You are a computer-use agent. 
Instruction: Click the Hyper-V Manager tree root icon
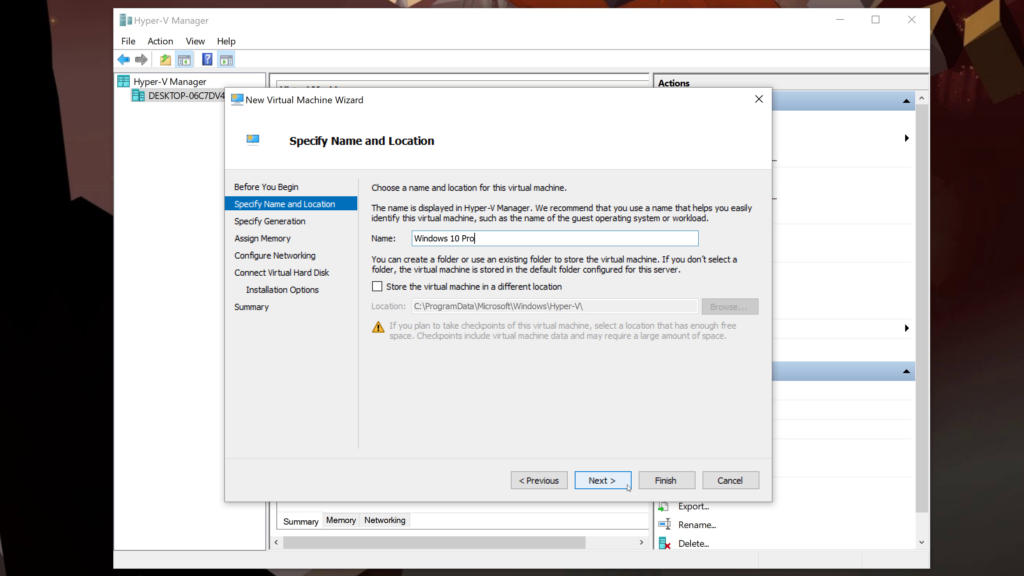tap(123, 82)
